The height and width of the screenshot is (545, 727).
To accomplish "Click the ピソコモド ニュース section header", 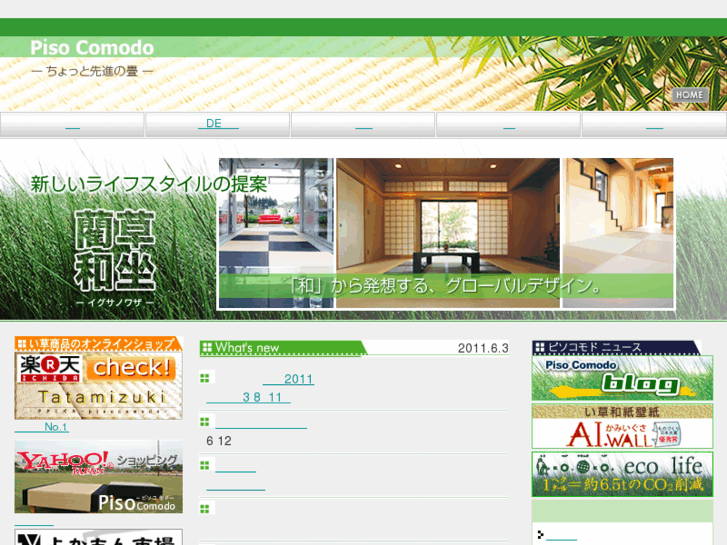I will pyautogui.click(x=616, y=347).
